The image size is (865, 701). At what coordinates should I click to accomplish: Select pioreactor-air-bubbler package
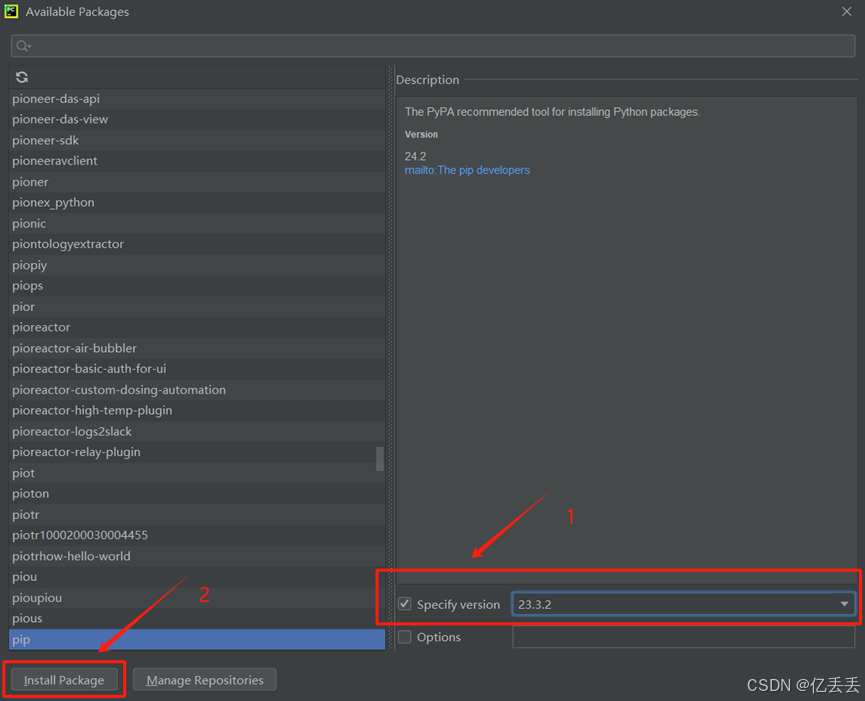[197, 348]
